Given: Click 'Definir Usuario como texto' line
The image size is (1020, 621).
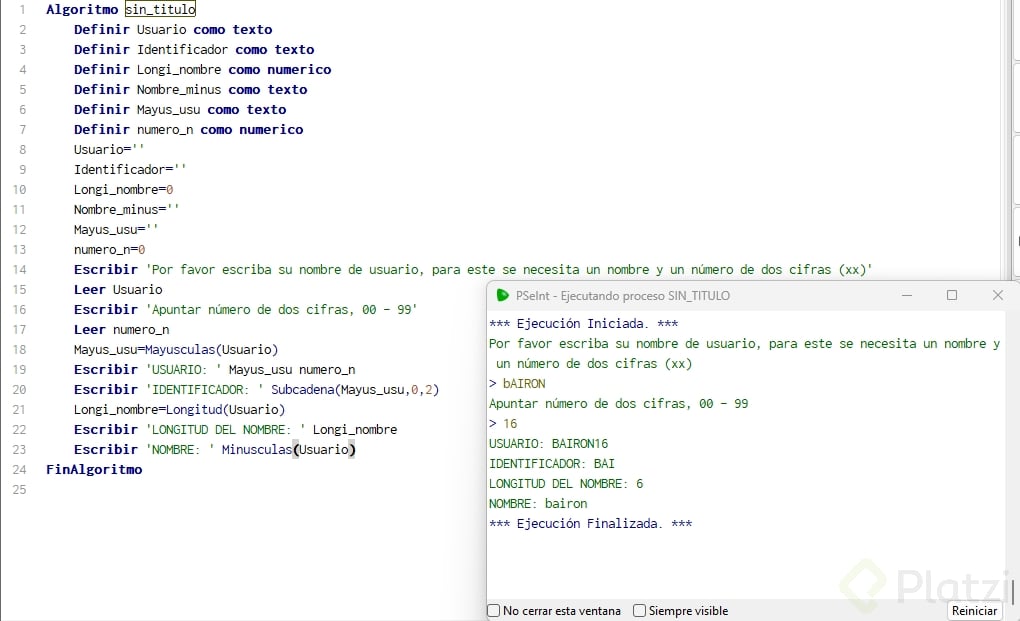Looking at the screenshot, I should coord(173,29).
